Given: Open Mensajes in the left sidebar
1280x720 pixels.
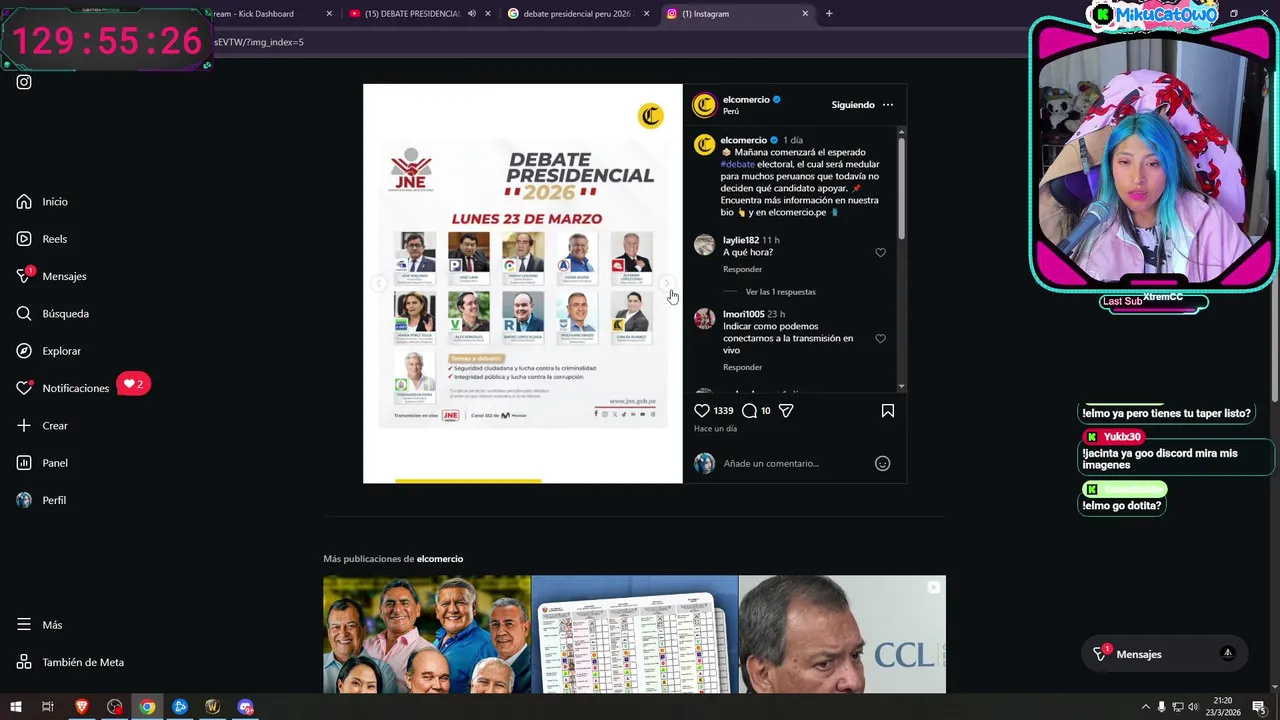Looking at the screenshot, I should point(51,276).
